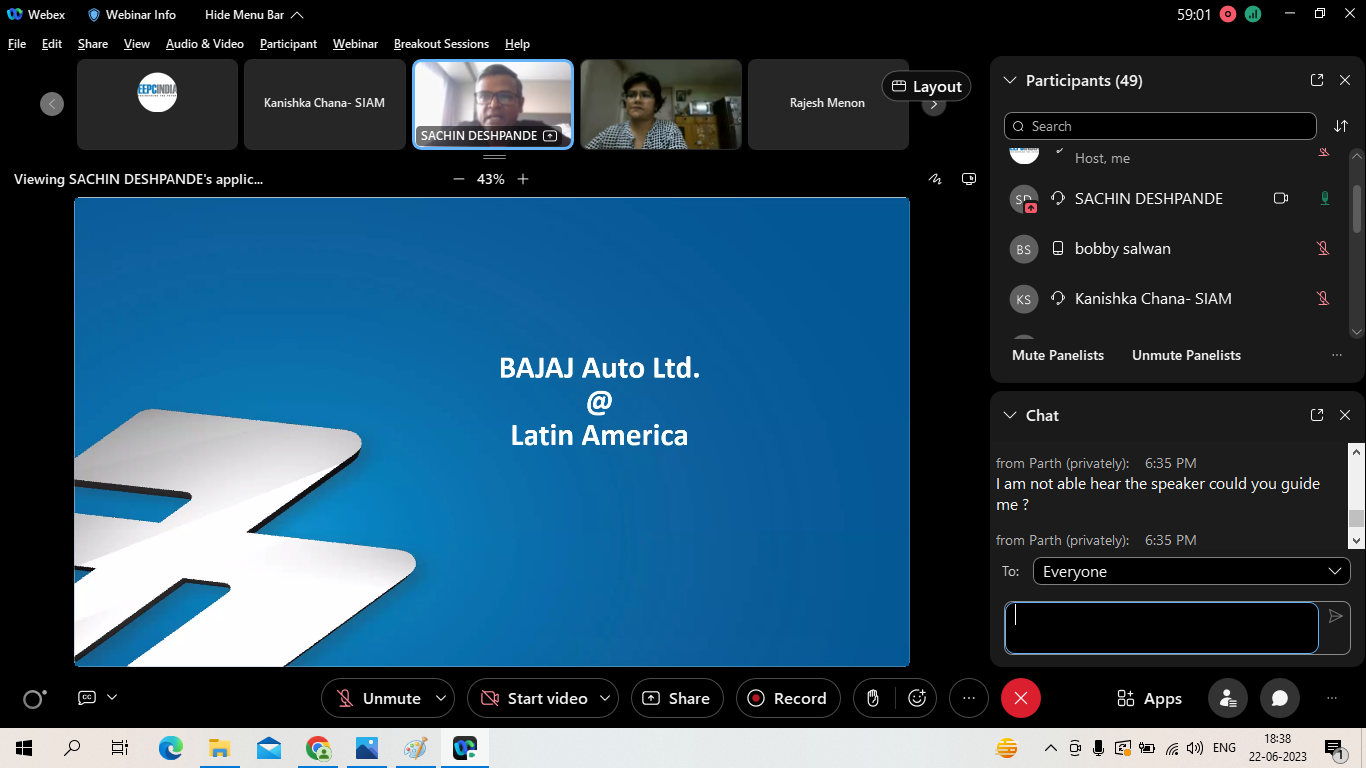Pop out the Participants panel

(1317, 80)
